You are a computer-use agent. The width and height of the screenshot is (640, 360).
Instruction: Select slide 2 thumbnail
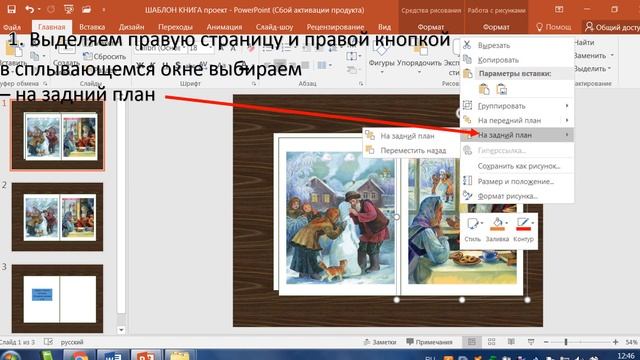(58, 217)
